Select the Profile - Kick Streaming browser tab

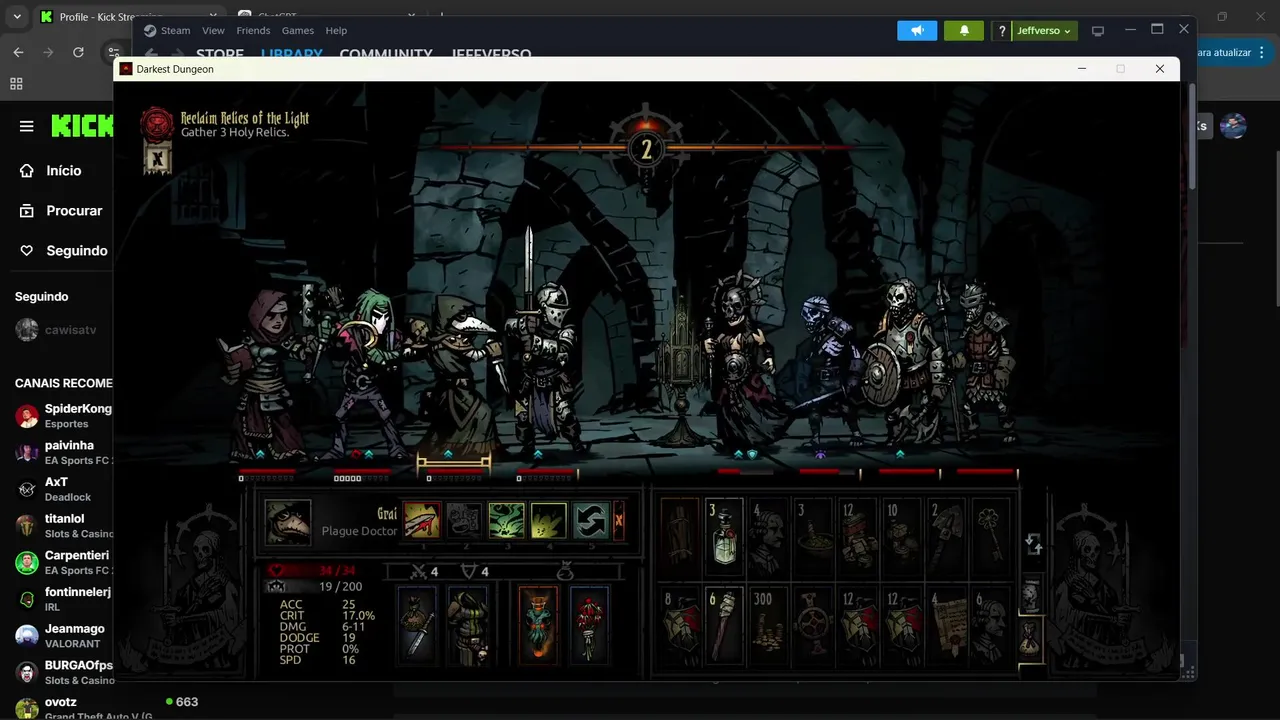point(128,17)
